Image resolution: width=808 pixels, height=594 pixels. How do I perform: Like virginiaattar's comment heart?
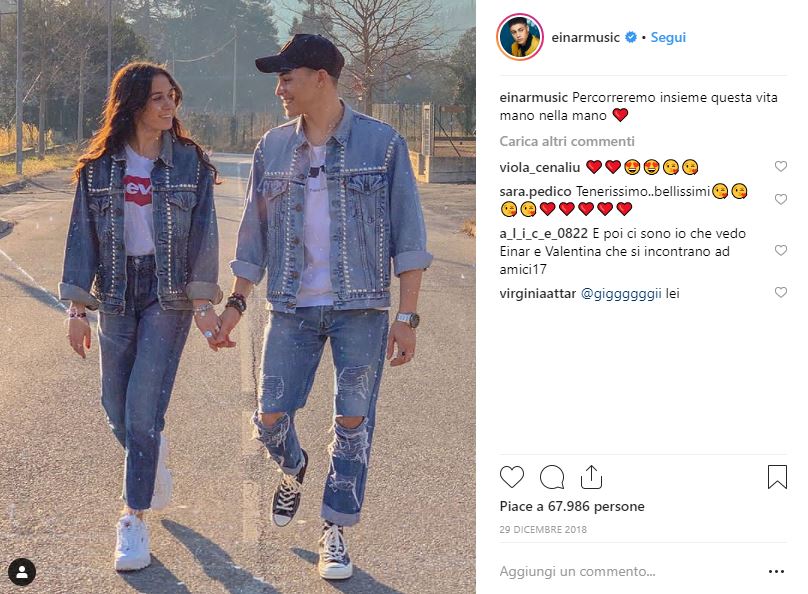781,292
